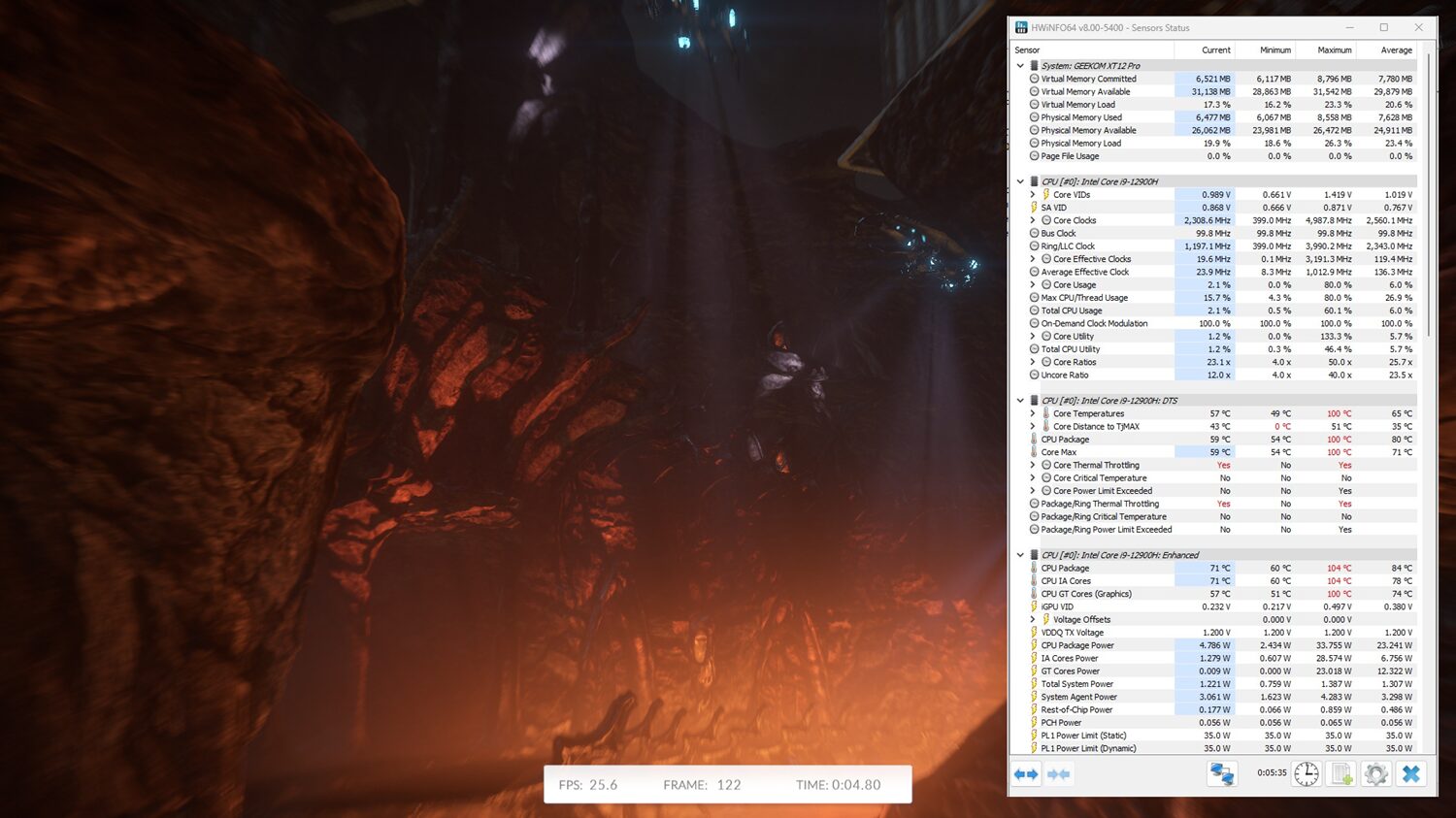
Task: Collapse the CPU Intel Core i9-12900H group
Action: 1020,181
